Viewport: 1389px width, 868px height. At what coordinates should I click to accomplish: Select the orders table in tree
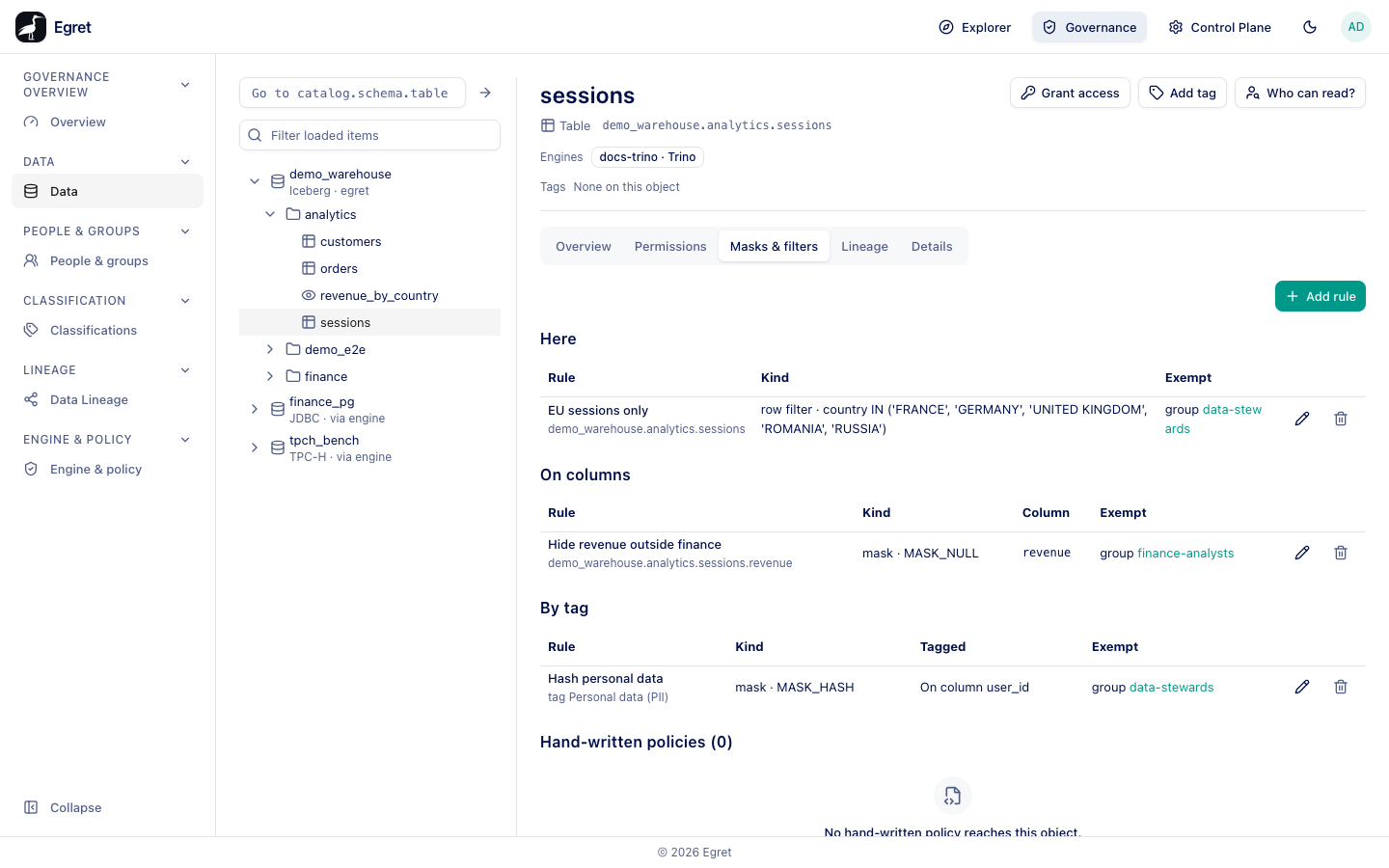(369, 268)
